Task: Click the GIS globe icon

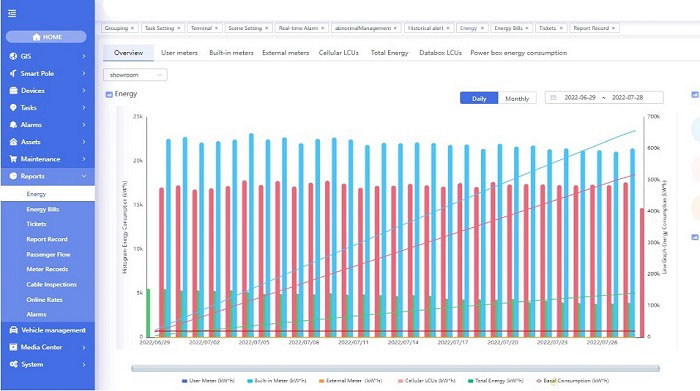Action: point(13,56)
